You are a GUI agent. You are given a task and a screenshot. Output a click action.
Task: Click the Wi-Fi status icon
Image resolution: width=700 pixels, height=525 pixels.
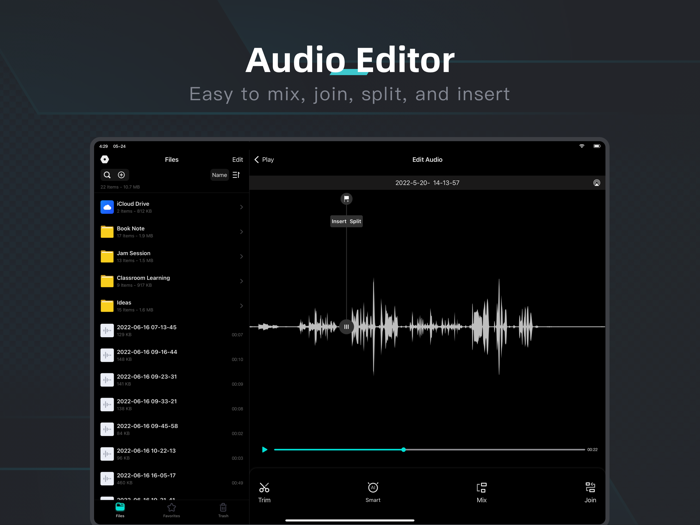(582, 146)
